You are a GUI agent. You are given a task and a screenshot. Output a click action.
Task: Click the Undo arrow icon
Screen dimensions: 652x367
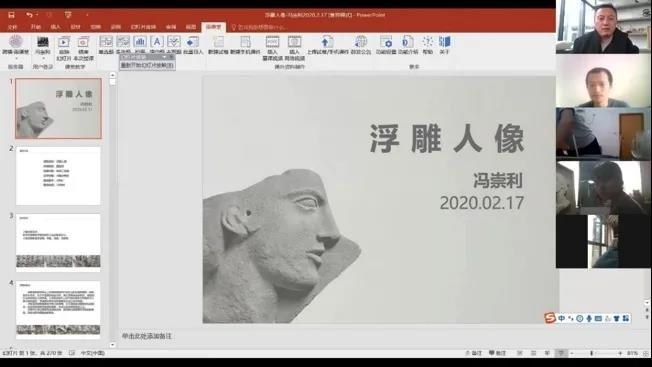(29, 15)
